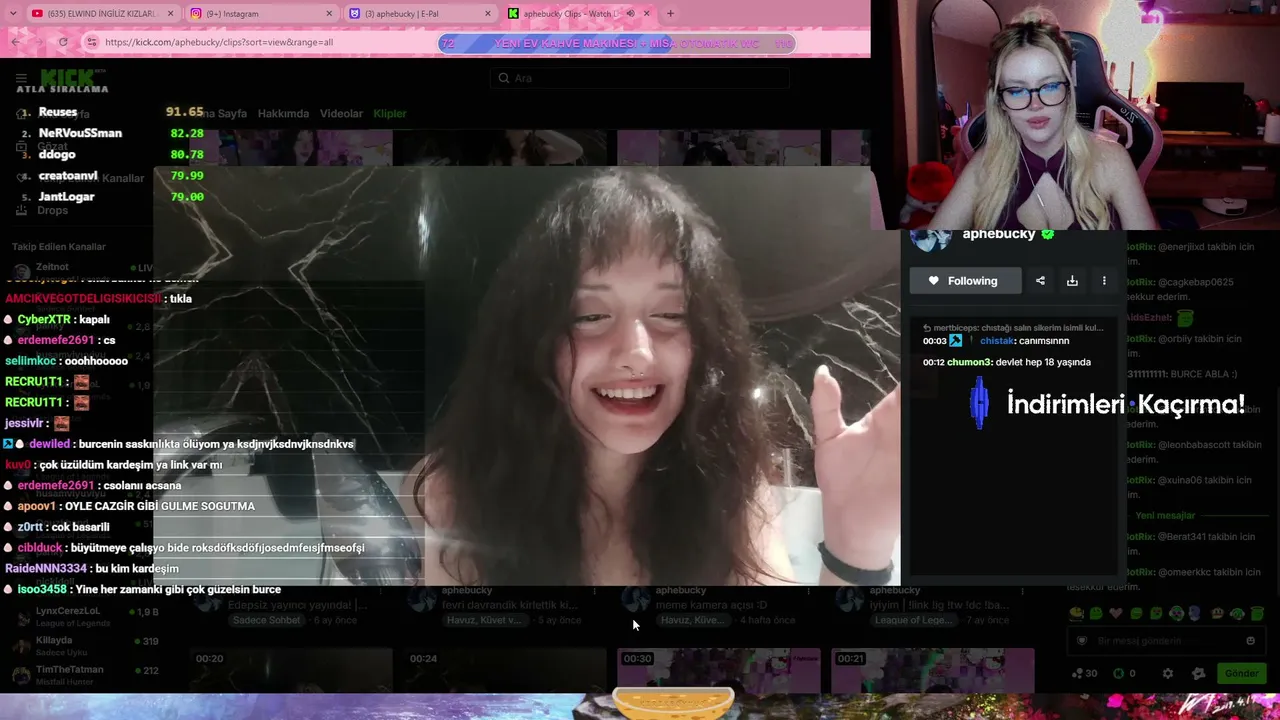Open the Hakkımda channel tab

coord(283,114)
